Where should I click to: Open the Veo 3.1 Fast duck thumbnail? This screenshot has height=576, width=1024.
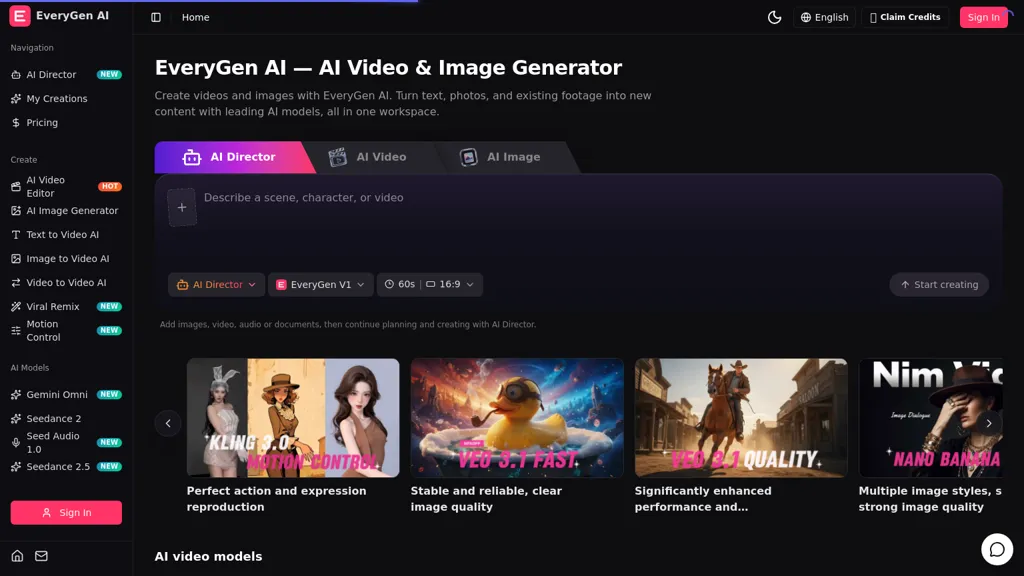click(x=517, y=418)
